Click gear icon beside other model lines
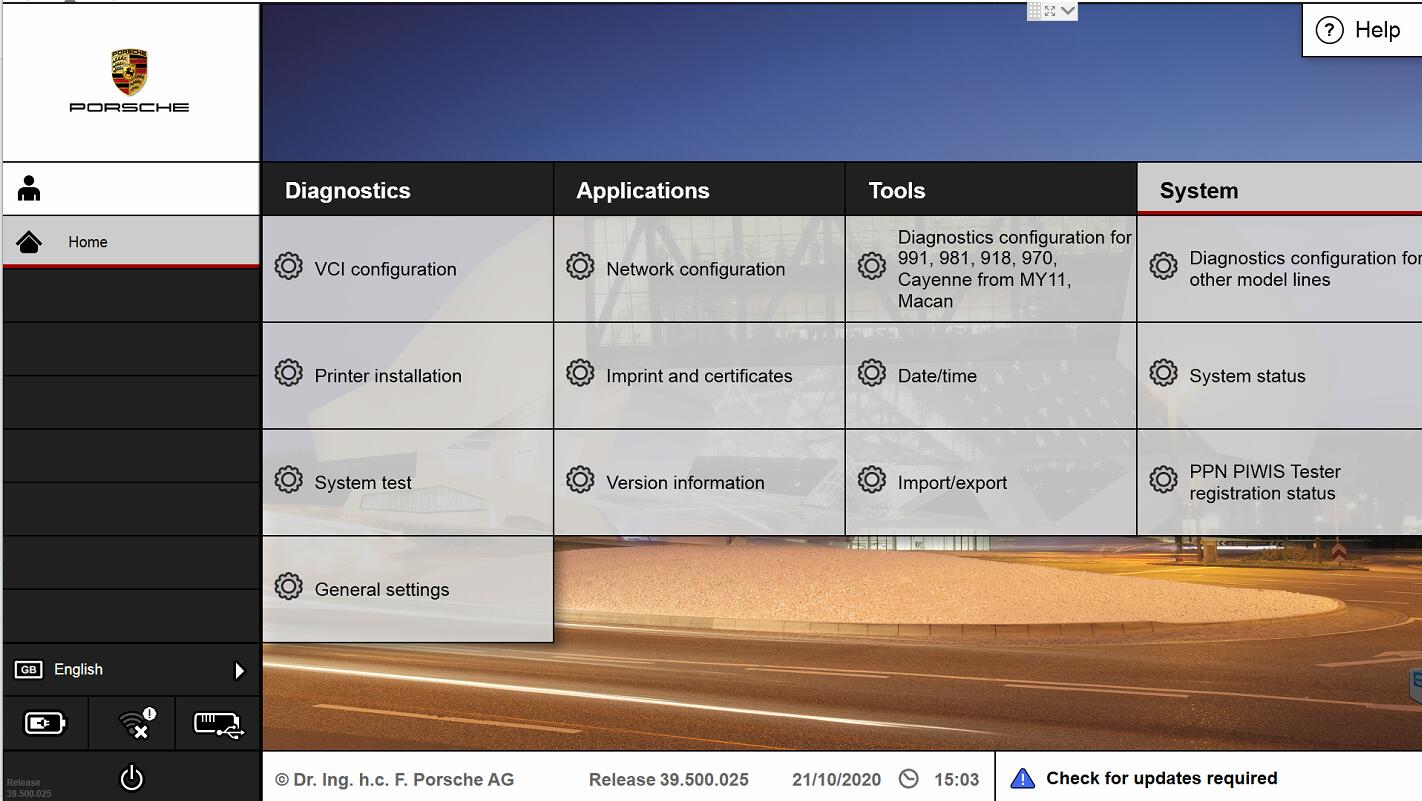 [1163, 266]
